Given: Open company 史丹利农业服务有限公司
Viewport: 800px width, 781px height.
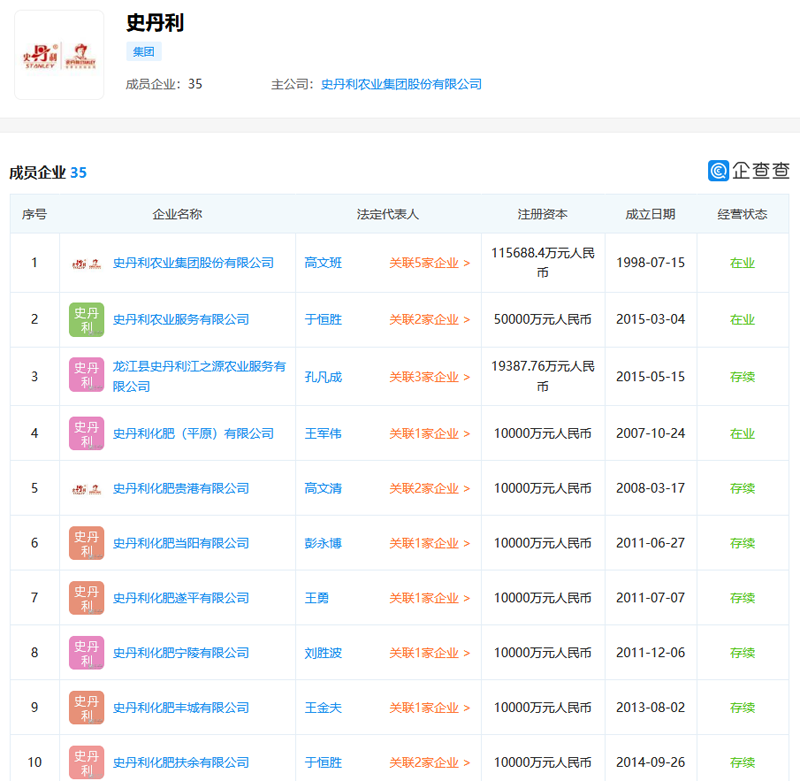Looking at the screenshot, I should [x=181, y=320].
